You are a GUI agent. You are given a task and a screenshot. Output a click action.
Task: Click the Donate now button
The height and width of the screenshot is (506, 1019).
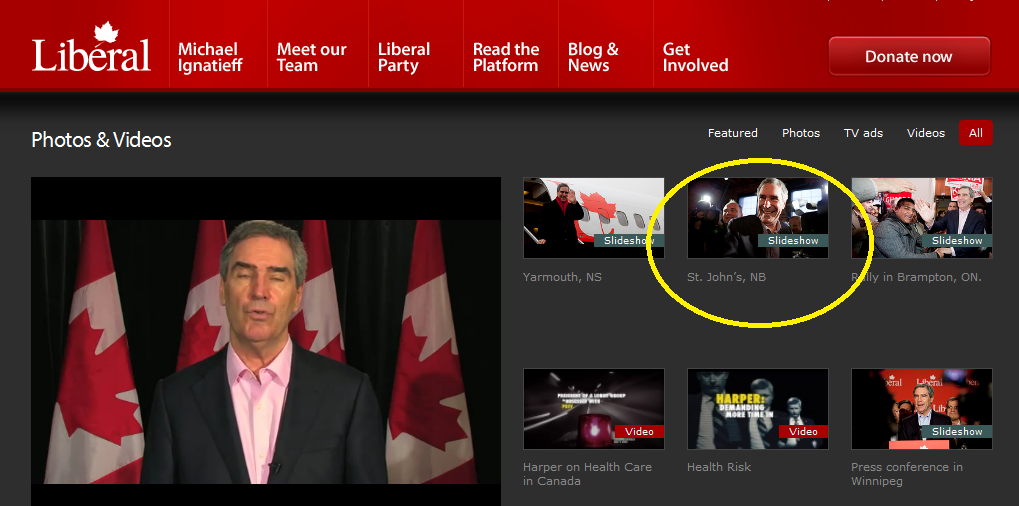[x=909, y=57]
